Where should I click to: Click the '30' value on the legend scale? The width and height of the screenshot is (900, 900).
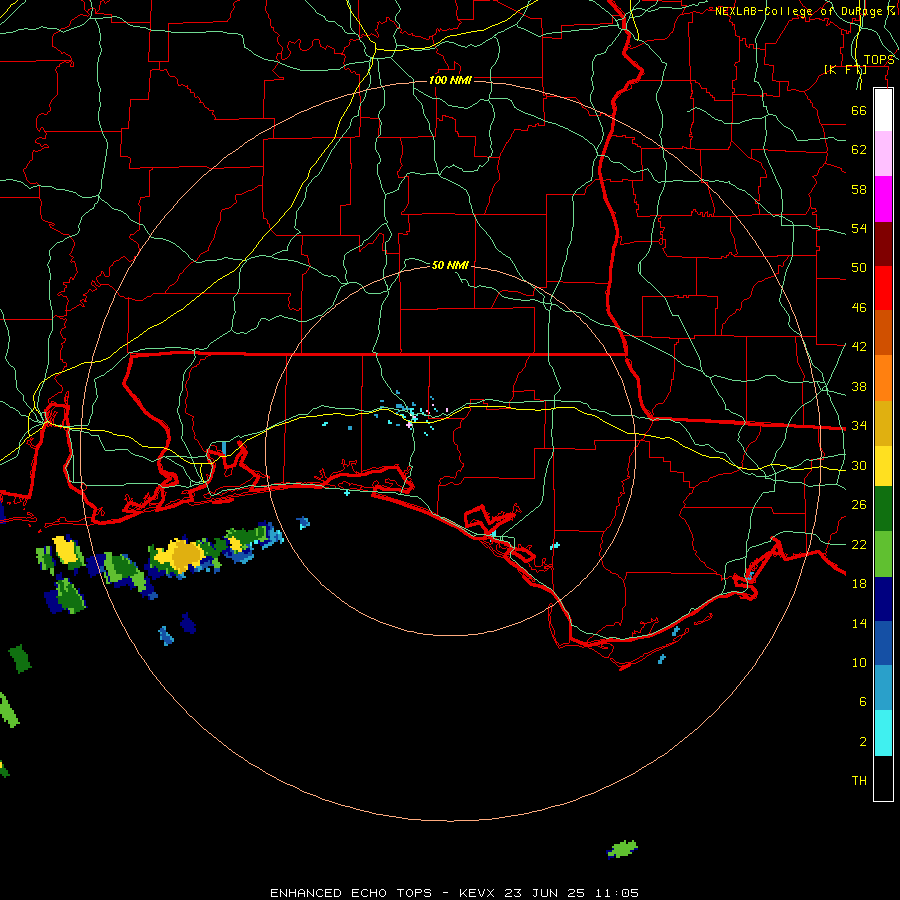coord(859,465)
